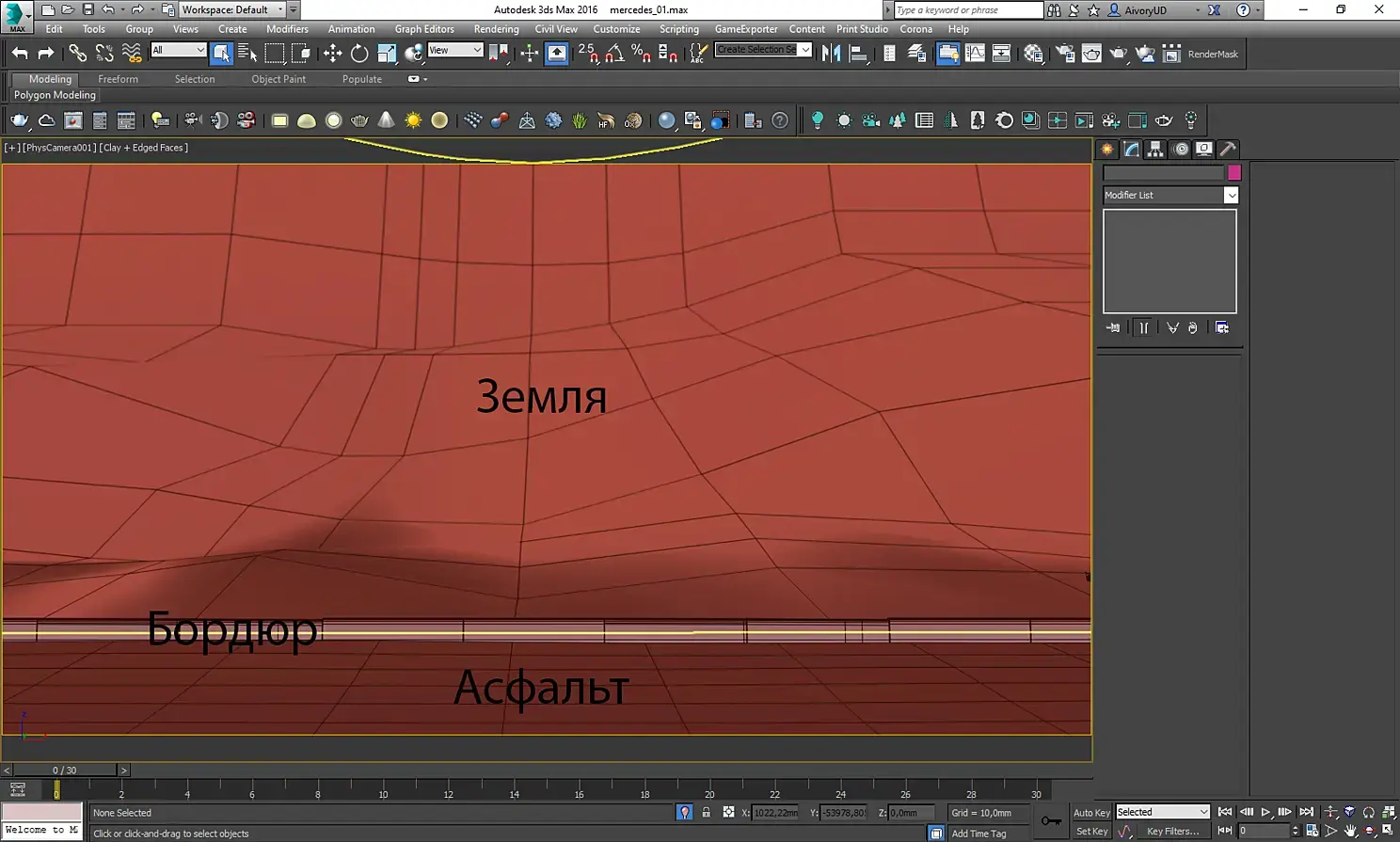The image size is (1400, 842).
Task: Activate the Select and Link tool
Action: (77, 54)
